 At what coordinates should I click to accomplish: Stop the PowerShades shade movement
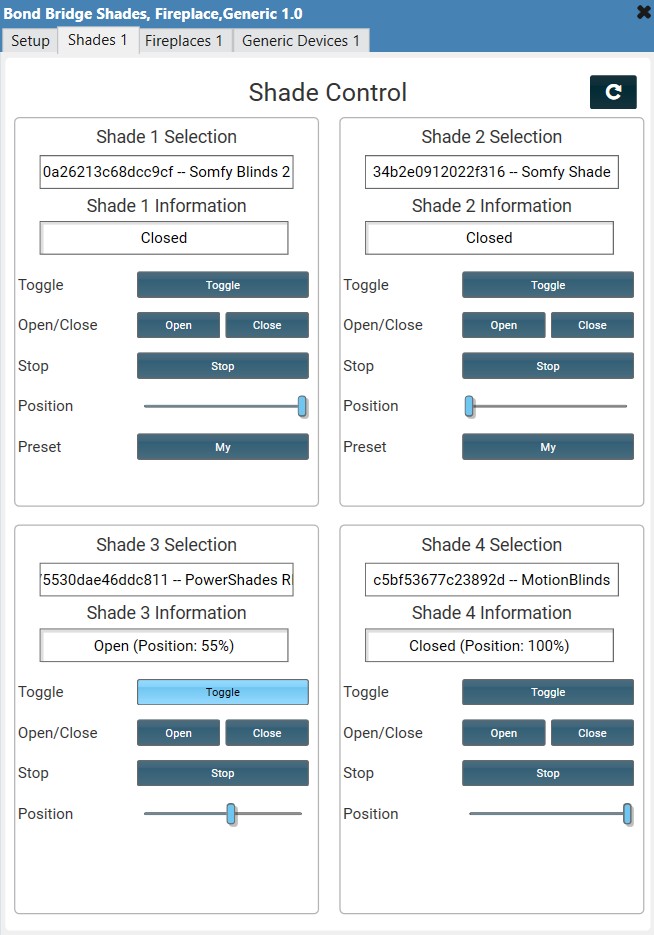(222, 772)
